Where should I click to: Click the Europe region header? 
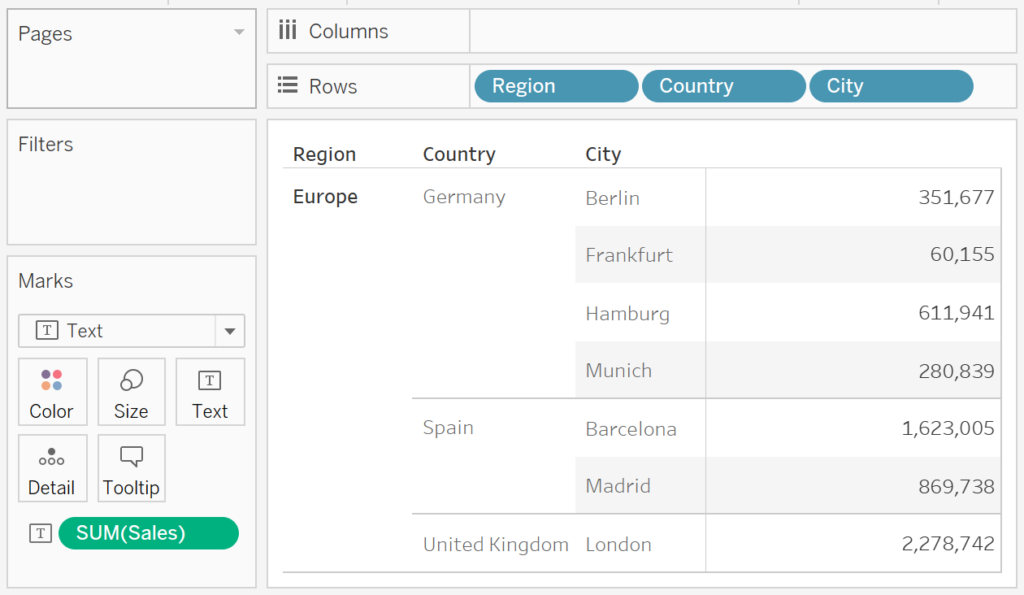point(325,197)
